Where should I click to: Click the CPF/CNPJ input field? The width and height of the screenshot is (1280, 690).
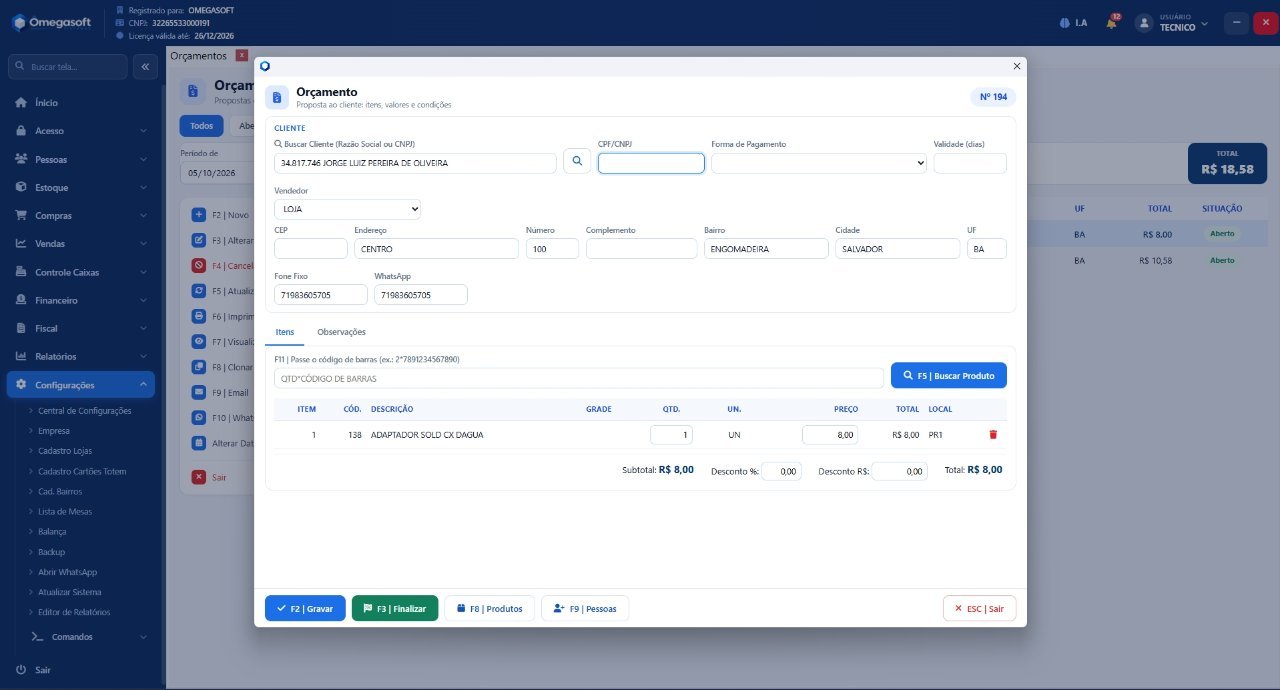(651, 163)
